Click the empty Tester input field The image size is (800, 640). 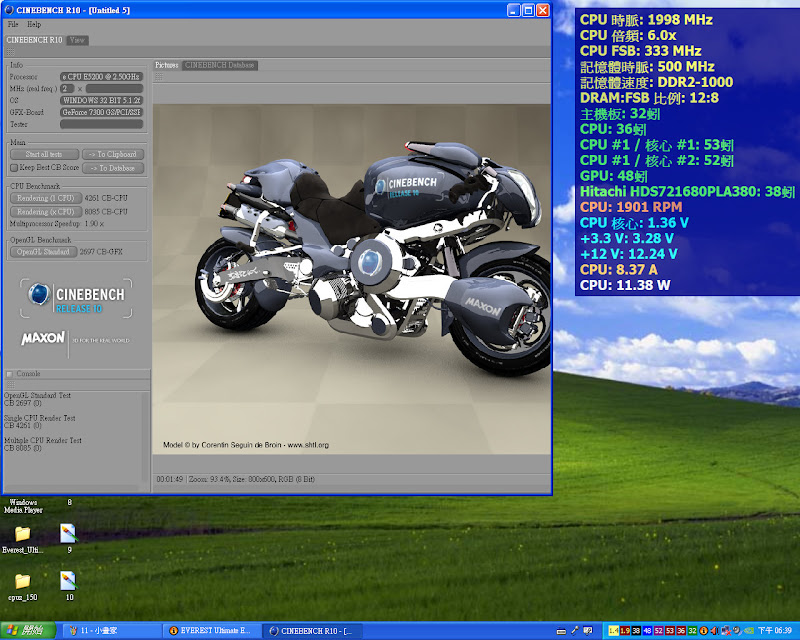pyautogui.click(x=101, y=125)
